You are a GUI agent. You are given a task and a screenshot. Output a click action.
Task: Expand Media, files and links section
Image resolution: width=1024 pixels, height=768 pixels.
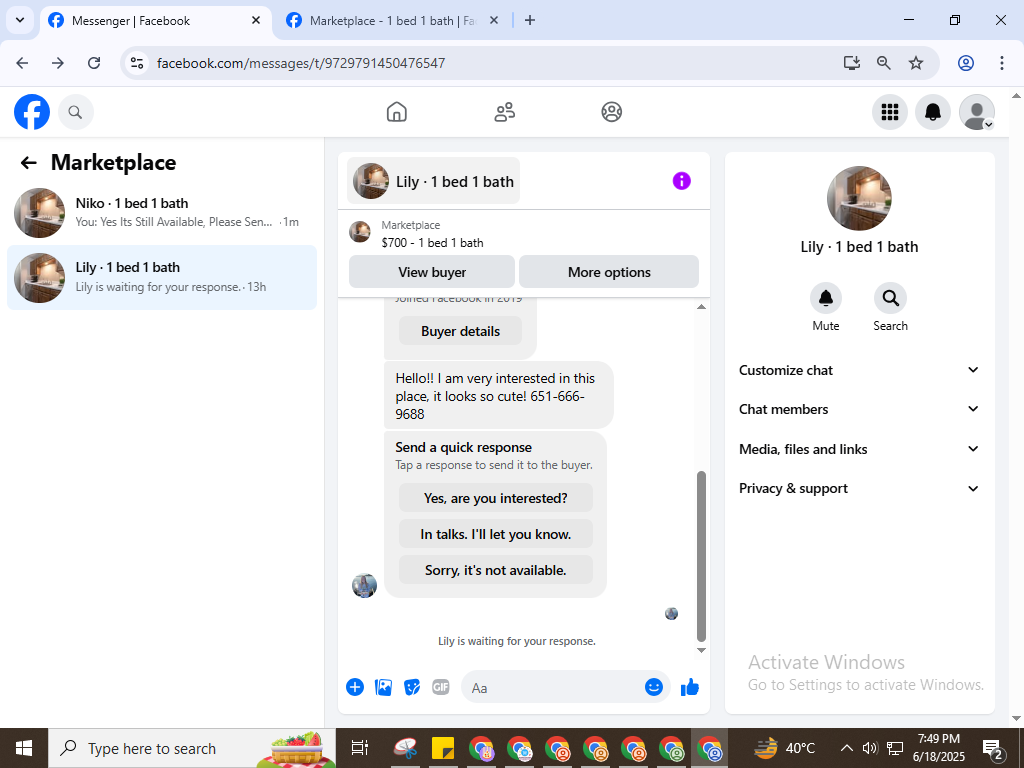click(859, 449)
